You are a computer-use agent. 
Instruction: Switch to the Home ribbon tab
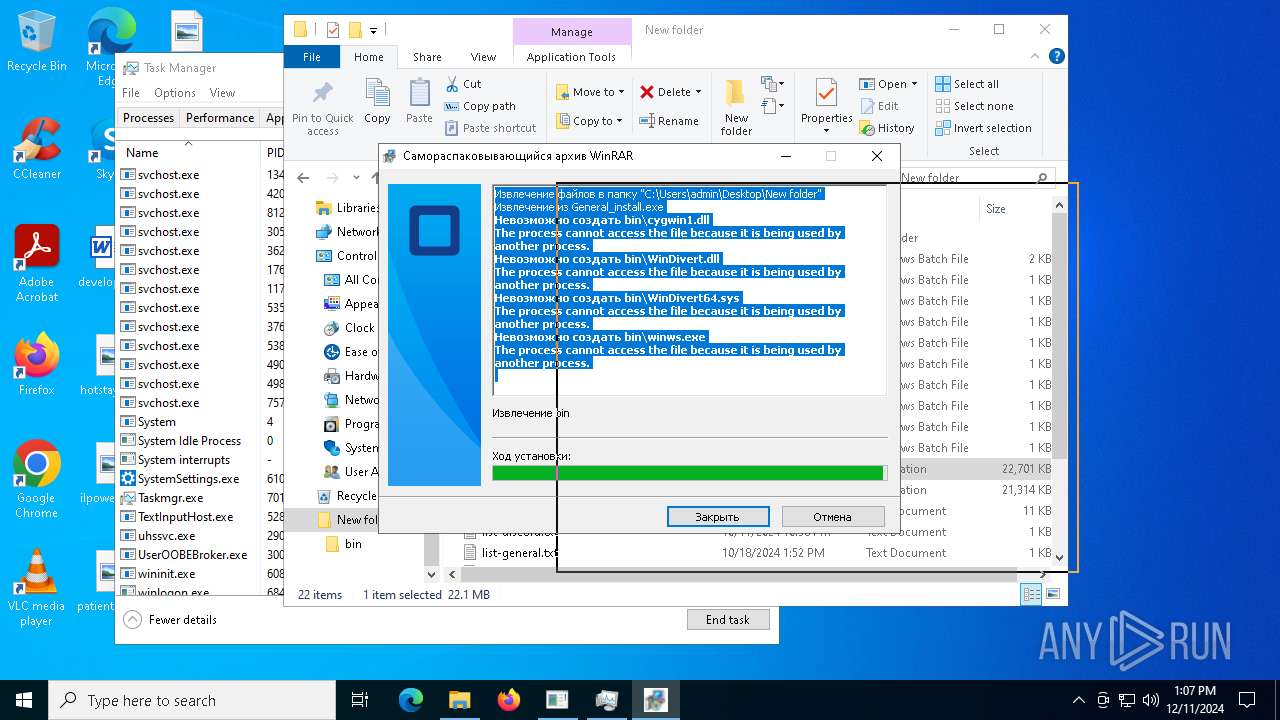pyautogui.click(x=368, y=57)
